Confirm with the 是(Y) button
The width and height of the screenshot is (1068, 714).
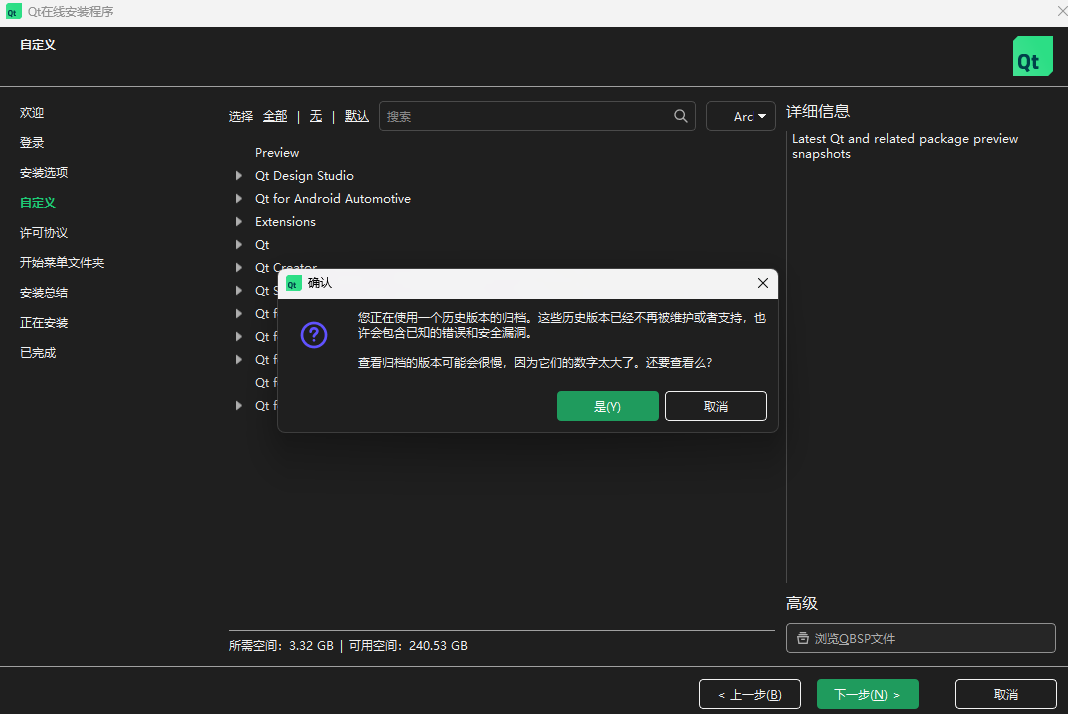click(608, 406)
